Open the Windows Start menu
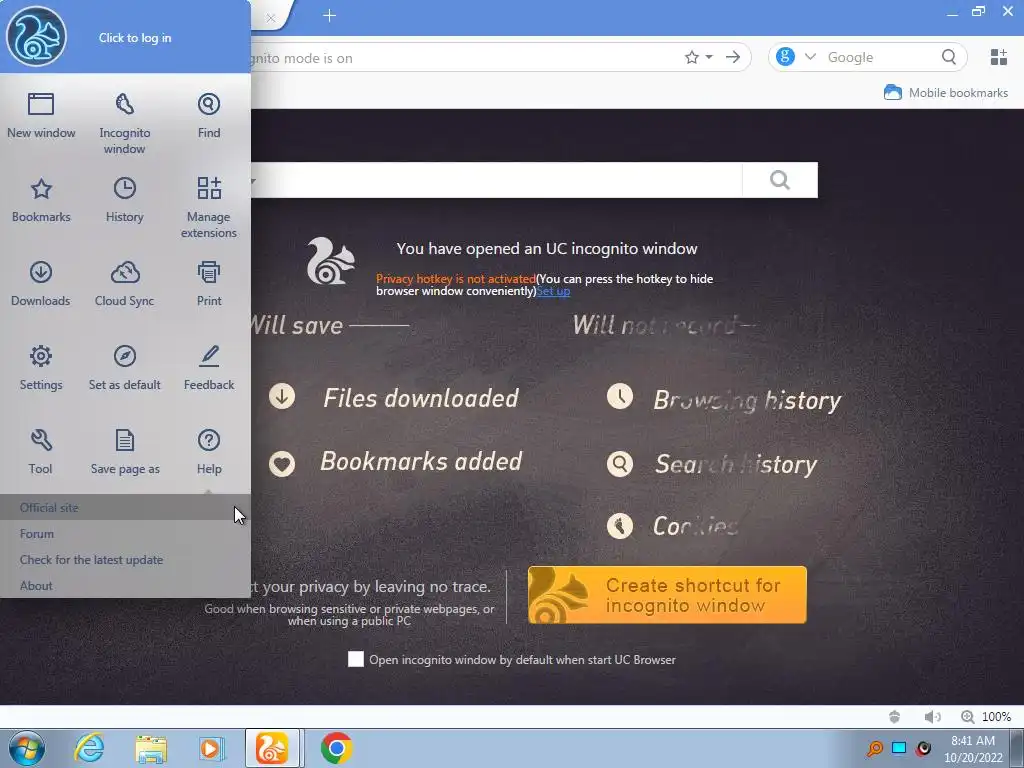Image resolution: width=1024 pixels, height=768 pixels. click(x=27, y=748)
